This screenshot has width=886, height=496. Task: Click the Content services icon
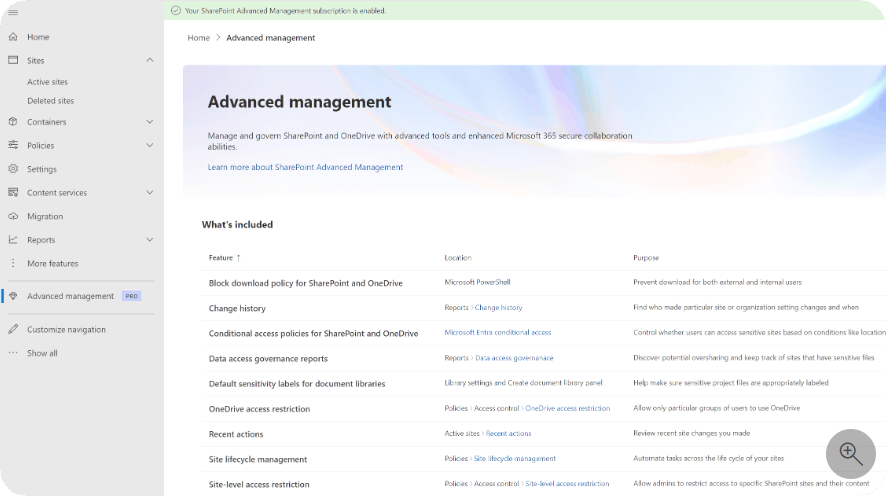tap(13, 192)
